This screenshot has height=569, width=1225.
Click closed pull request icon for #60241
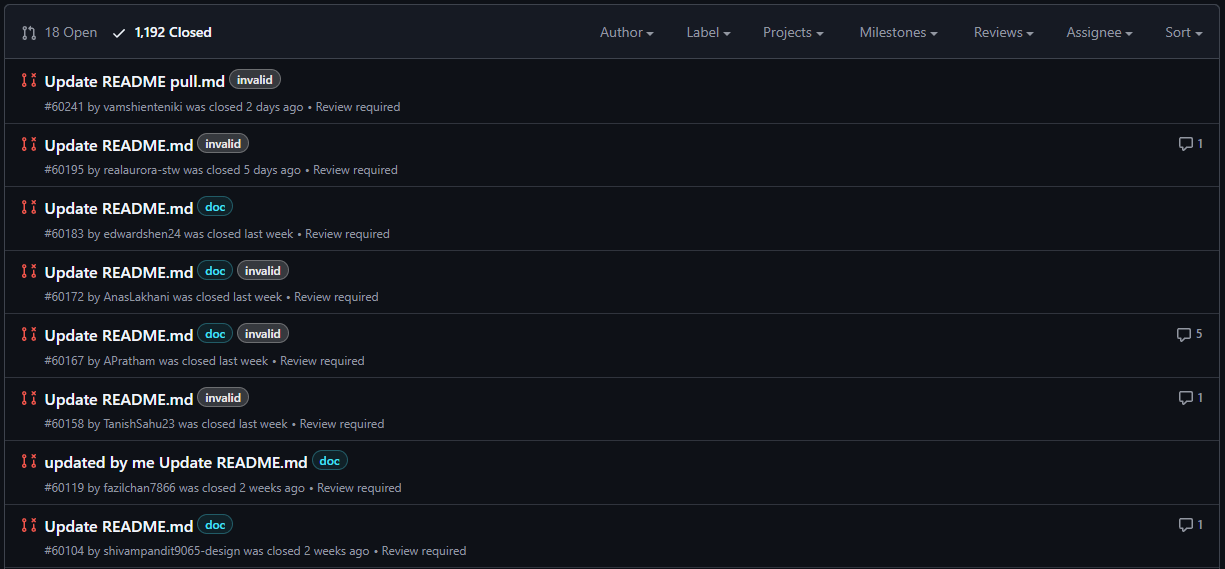pyautogui.click(x=29, y=81)
